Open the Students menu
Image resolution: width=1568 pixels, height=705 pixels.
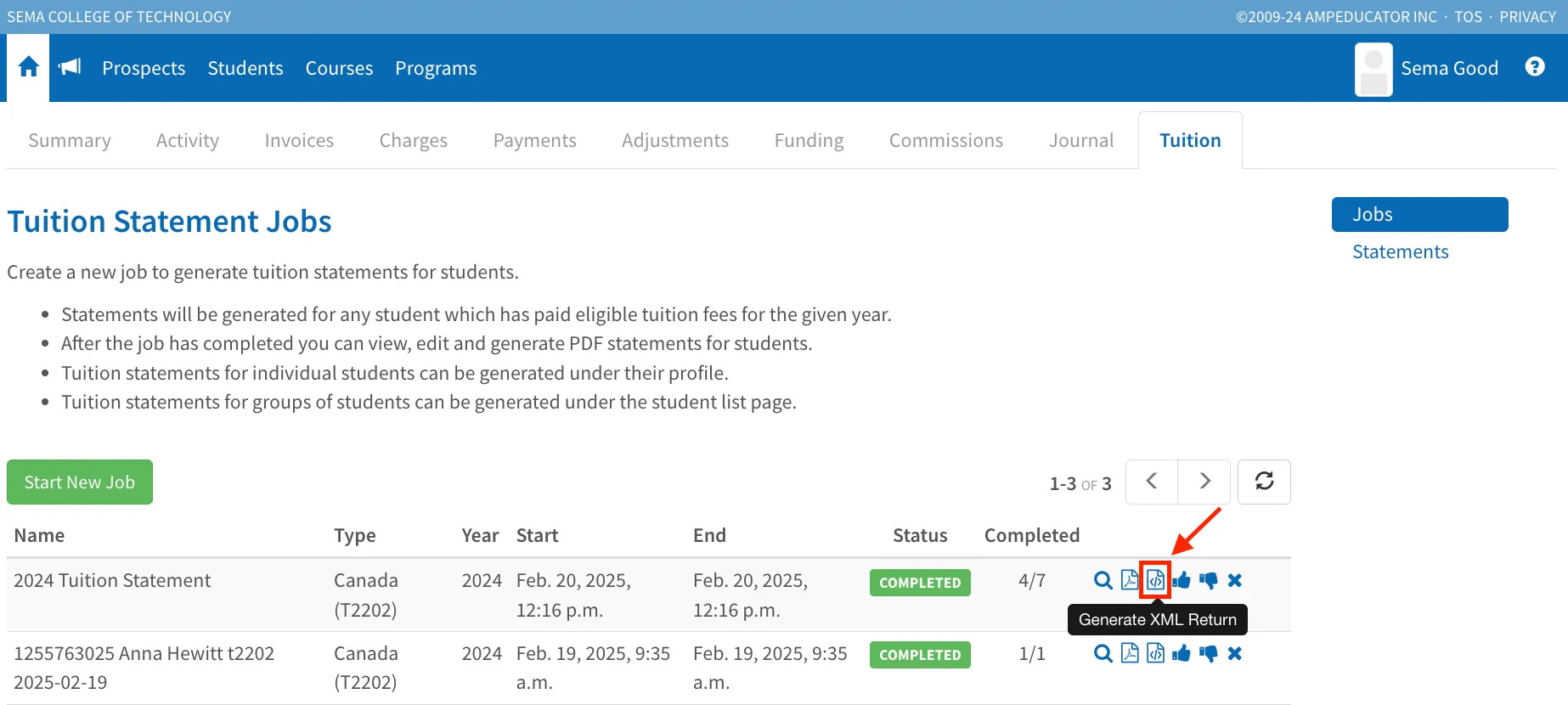pyautogui.click(x=245, y=68)
